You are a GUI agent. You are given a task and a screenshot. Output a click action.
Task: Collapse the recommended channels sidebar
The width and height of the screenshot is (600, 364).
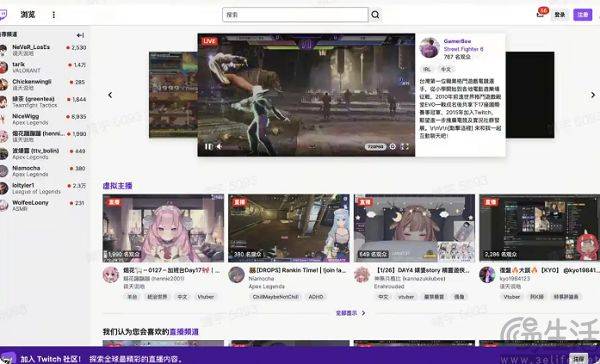tap(80, 35)
